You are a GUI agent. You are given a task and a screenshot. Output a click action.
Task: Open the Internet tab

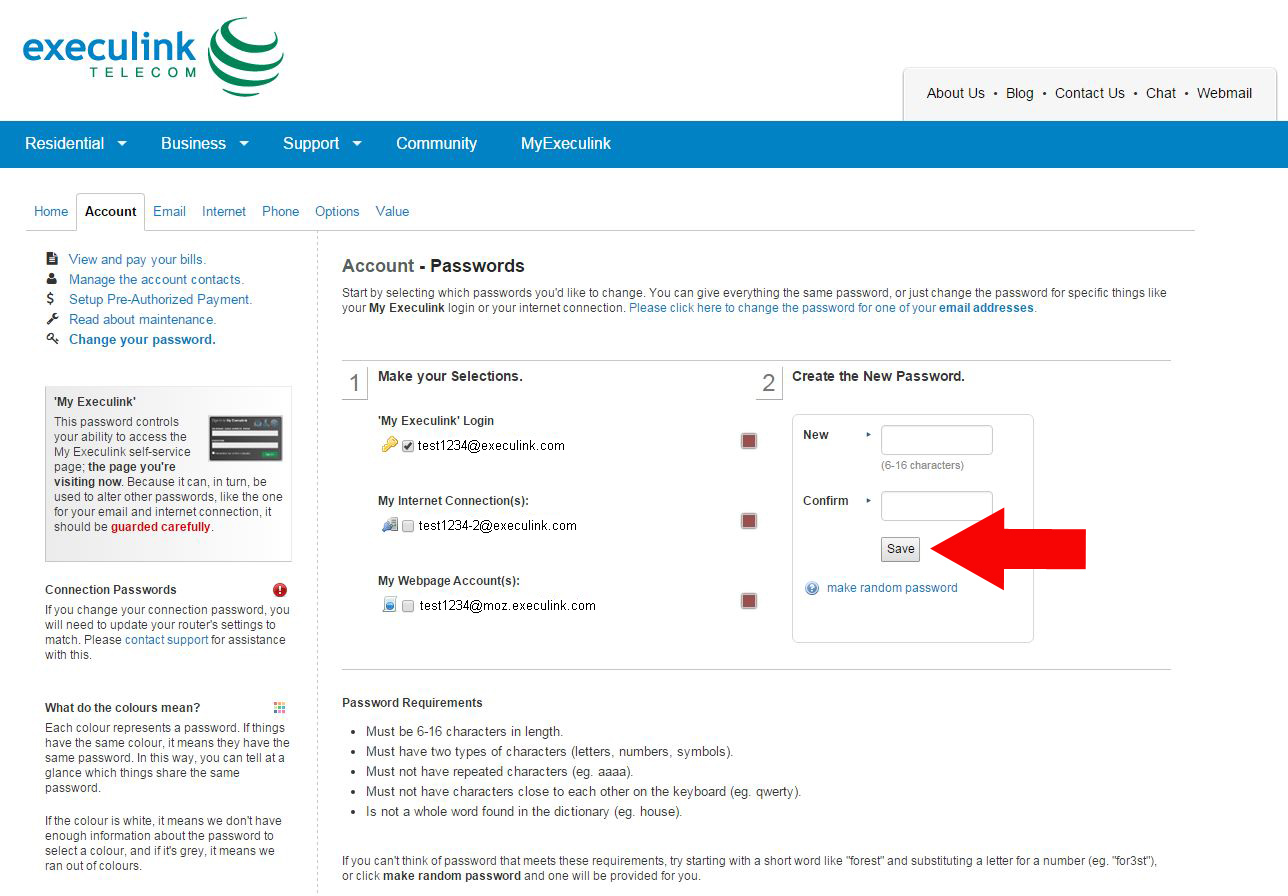tap(224, 212)
